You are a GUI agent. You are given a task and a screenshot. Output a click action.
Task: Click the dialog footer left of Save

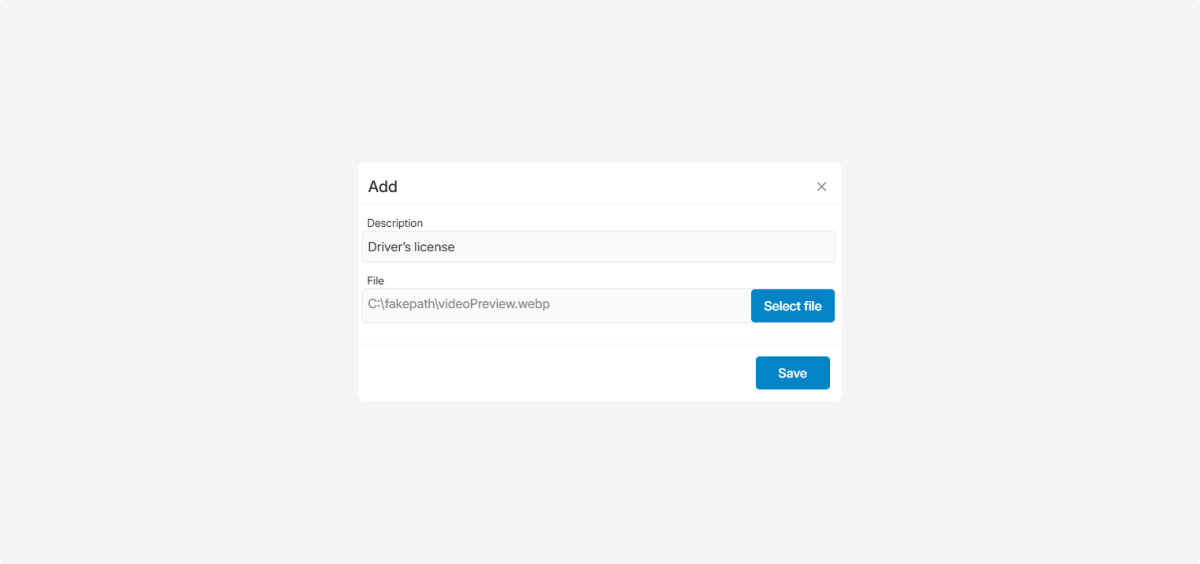click(x=550, y=373)
